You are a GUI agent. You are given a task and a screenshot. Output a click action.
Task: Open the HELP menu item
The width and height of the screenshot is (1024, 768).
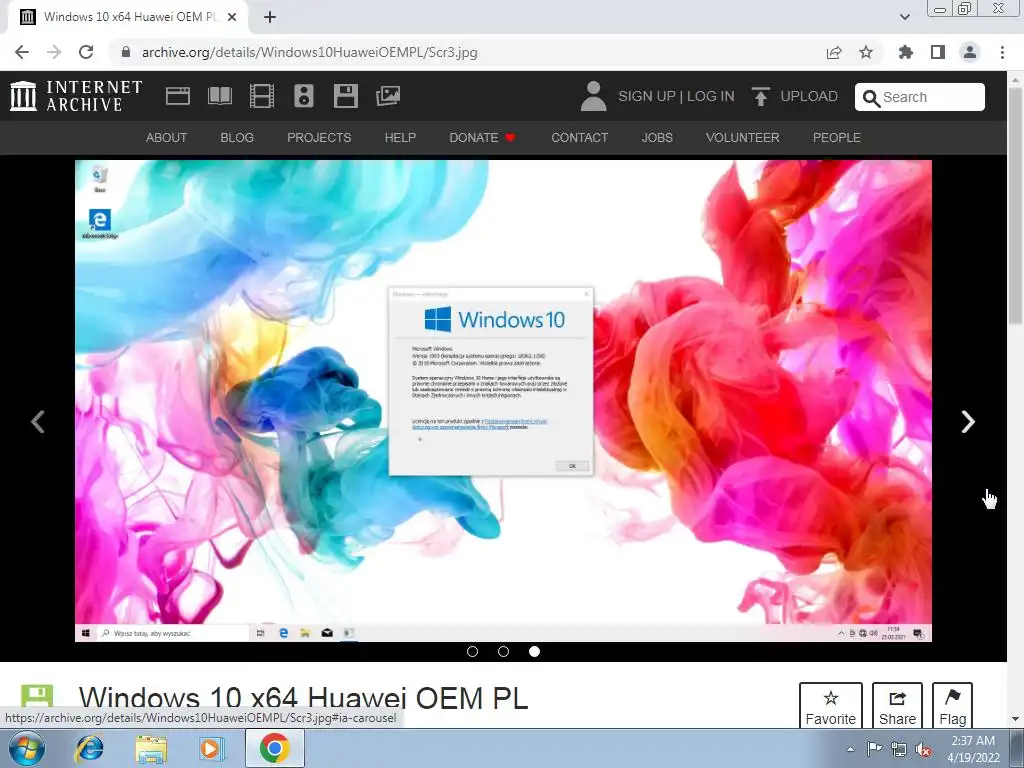[x=400, y=138]
